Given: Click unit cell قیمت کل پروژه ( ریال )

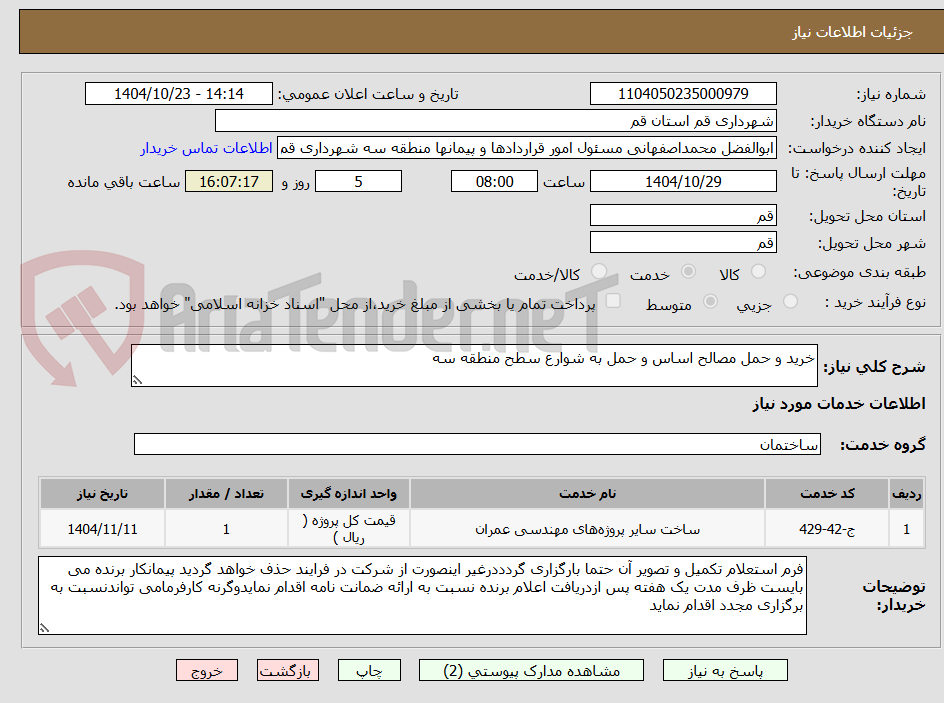Looking at the screenshot, I should tap(349, 529).
